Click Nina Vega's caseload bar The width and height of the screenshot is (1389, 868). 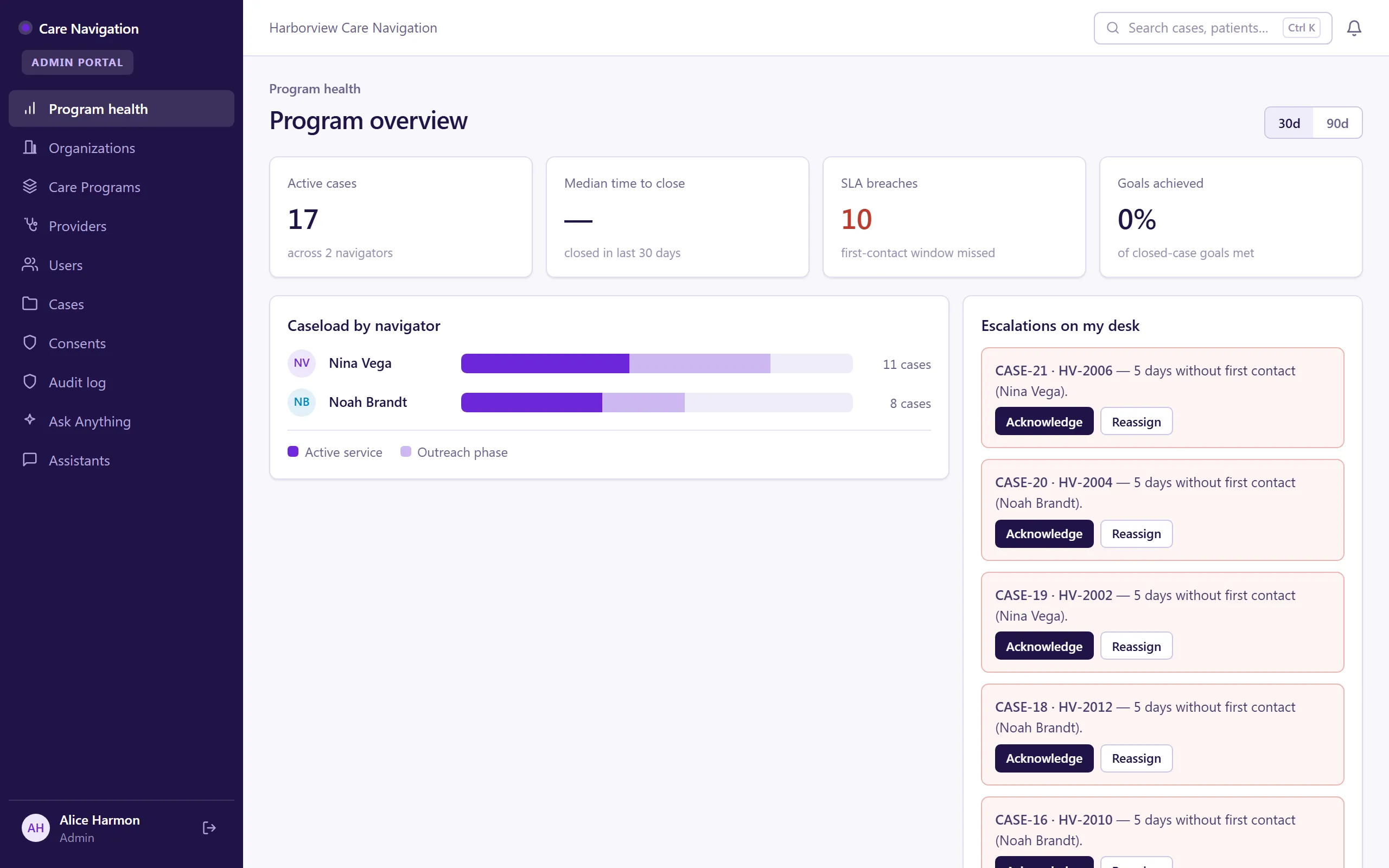click(x=657, y=363)
